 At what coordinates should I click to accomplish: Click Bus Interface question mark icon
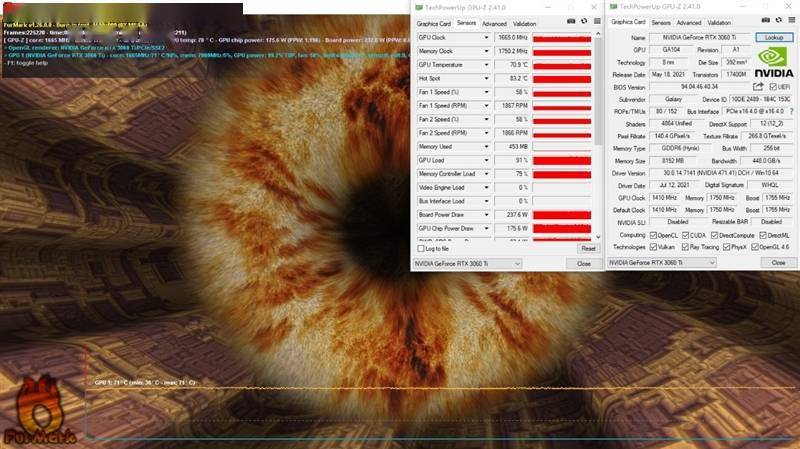tap(792, 111)
